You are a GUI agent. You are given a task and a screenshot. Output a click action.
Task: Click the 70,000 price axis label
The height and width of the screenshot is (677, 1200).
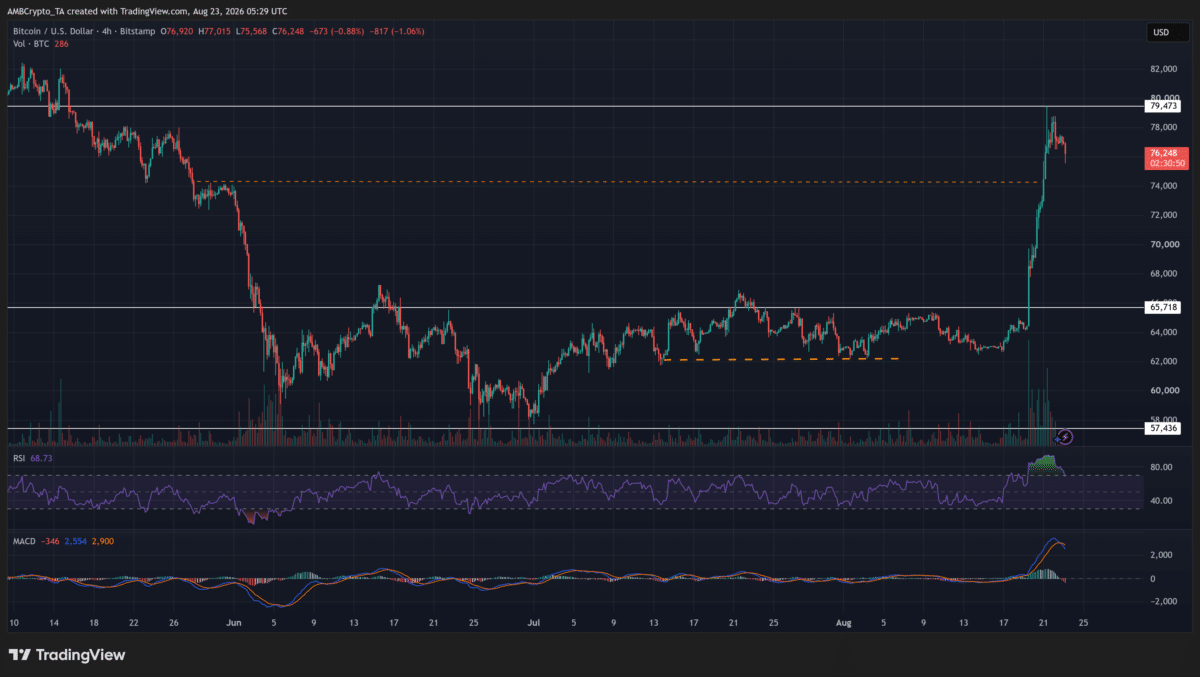coord(1162,244)
